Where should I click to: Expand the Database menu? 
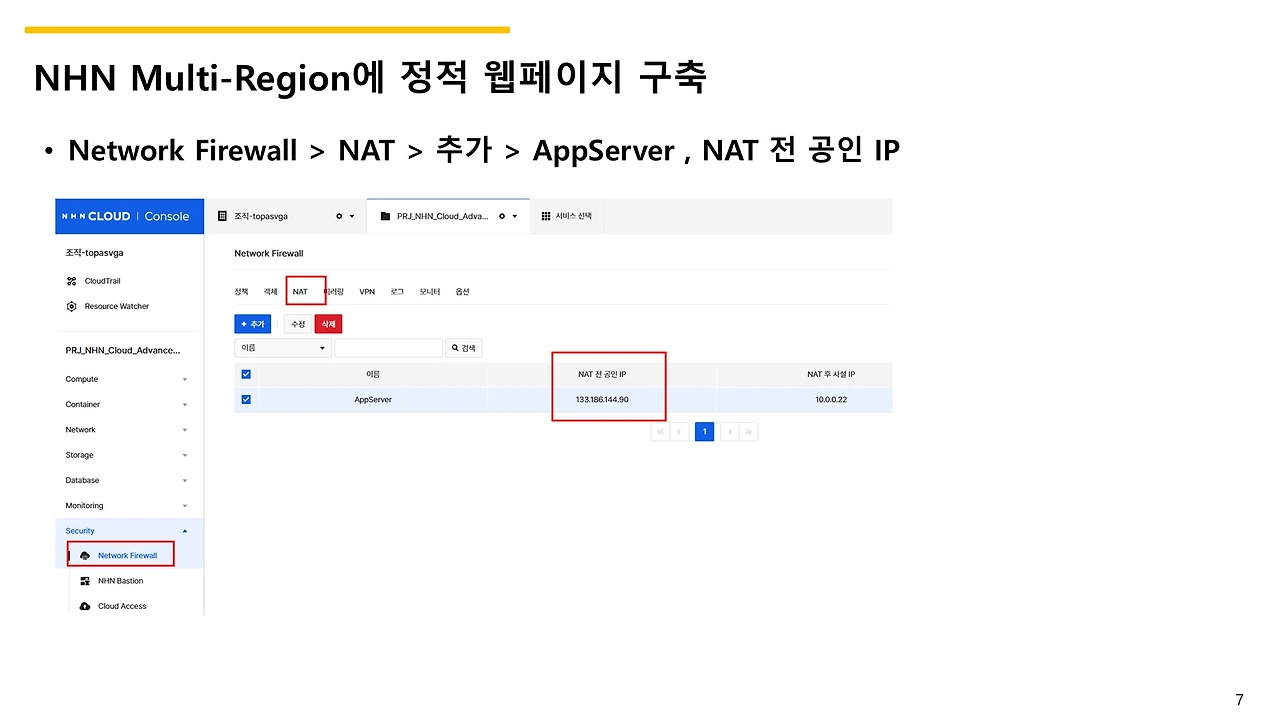point(126,480)
